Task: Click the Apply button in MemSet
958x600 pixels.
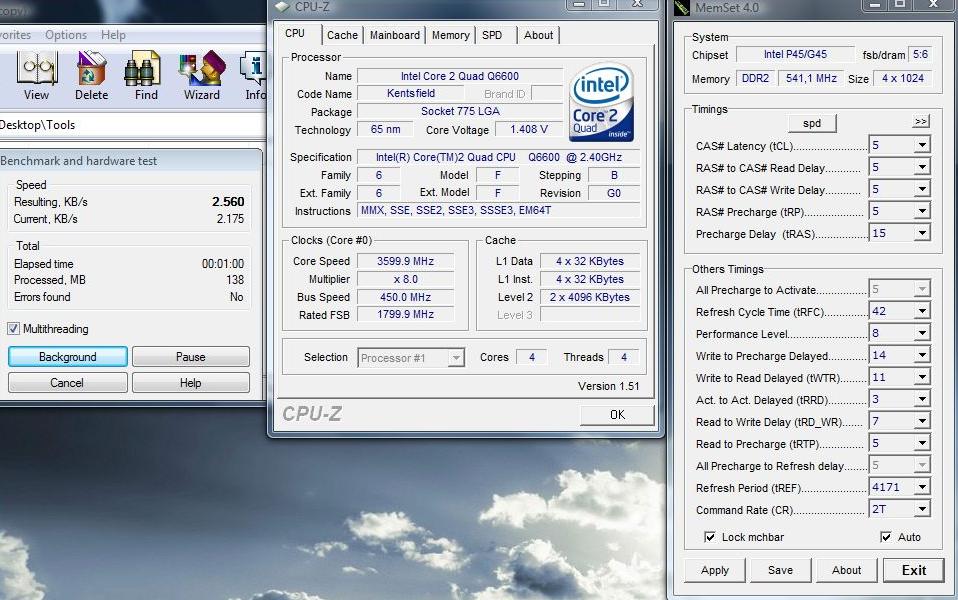Action: [715, 570]
